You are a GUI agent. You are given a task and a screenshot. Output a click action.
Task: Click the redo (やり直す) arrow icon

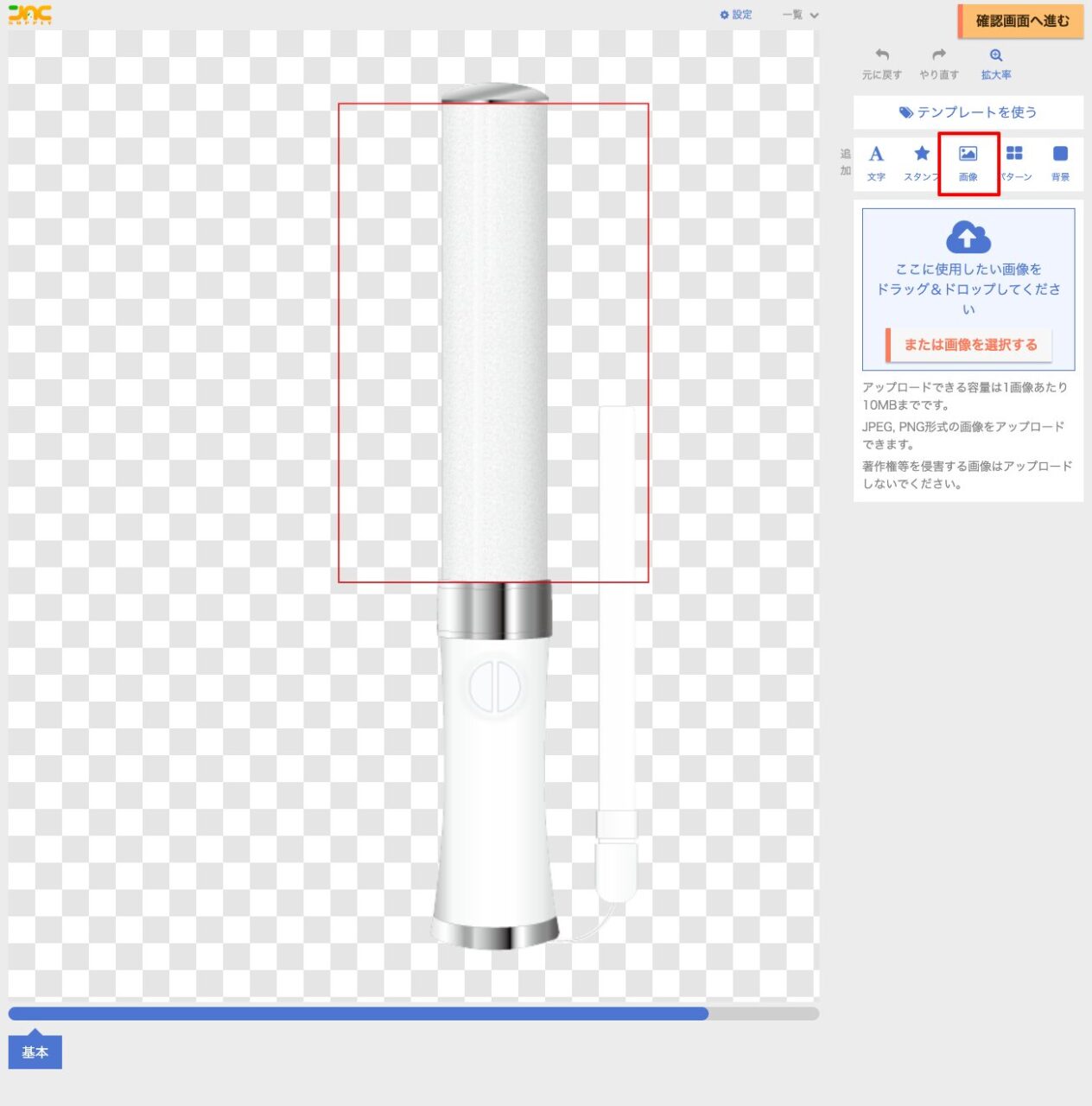(x=938, y=55)
